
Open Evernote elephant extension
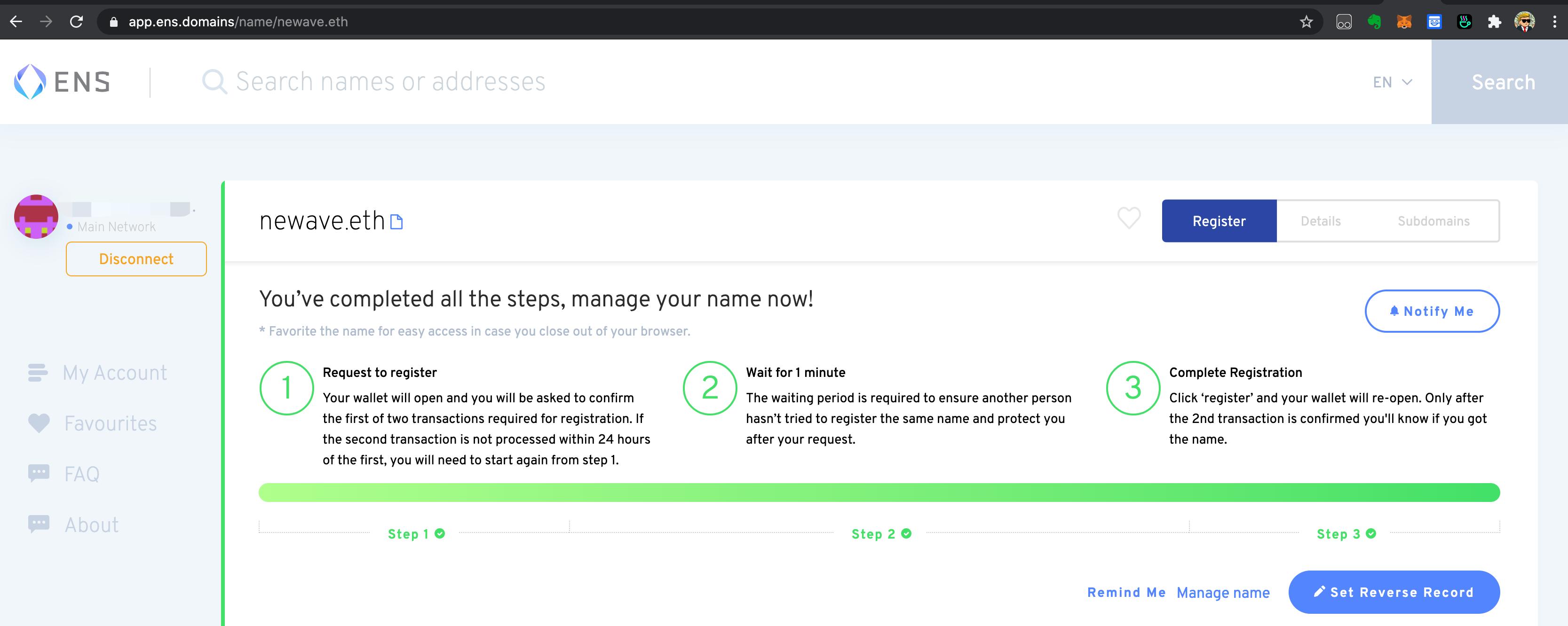(x=1374, y=22)
